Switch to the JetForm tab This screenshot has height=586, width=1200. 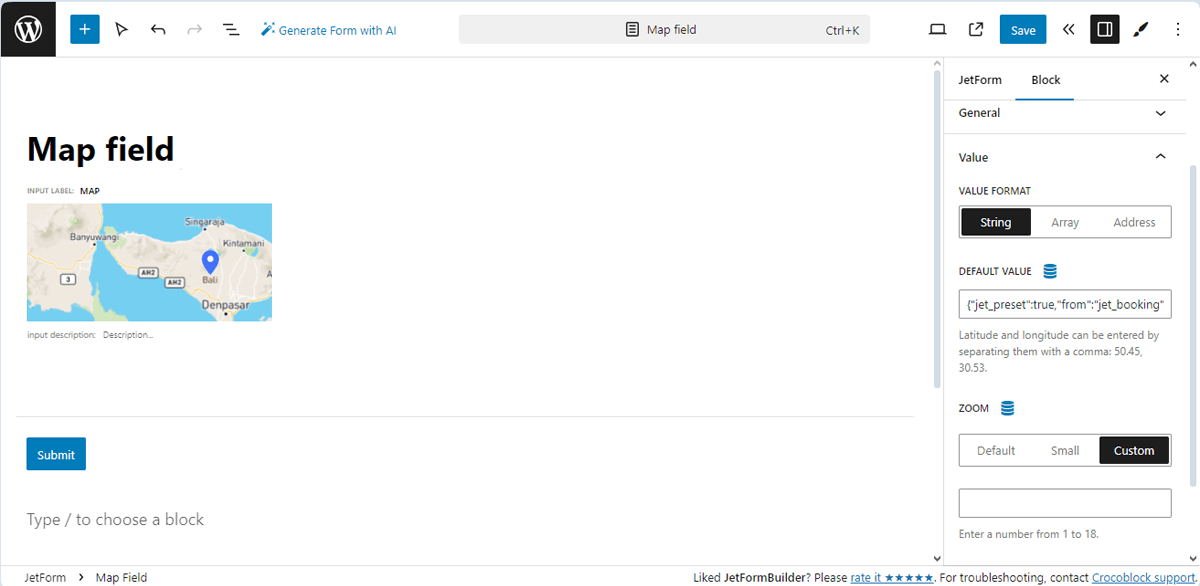pyautogui.click(x=980, y=80)
